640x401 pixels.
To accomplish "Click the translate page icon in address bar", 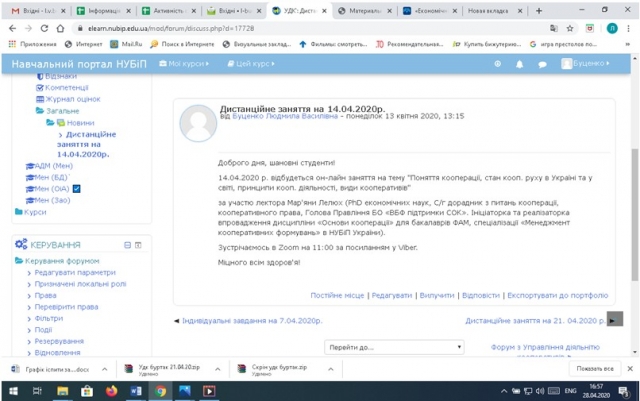I will 553,28.
